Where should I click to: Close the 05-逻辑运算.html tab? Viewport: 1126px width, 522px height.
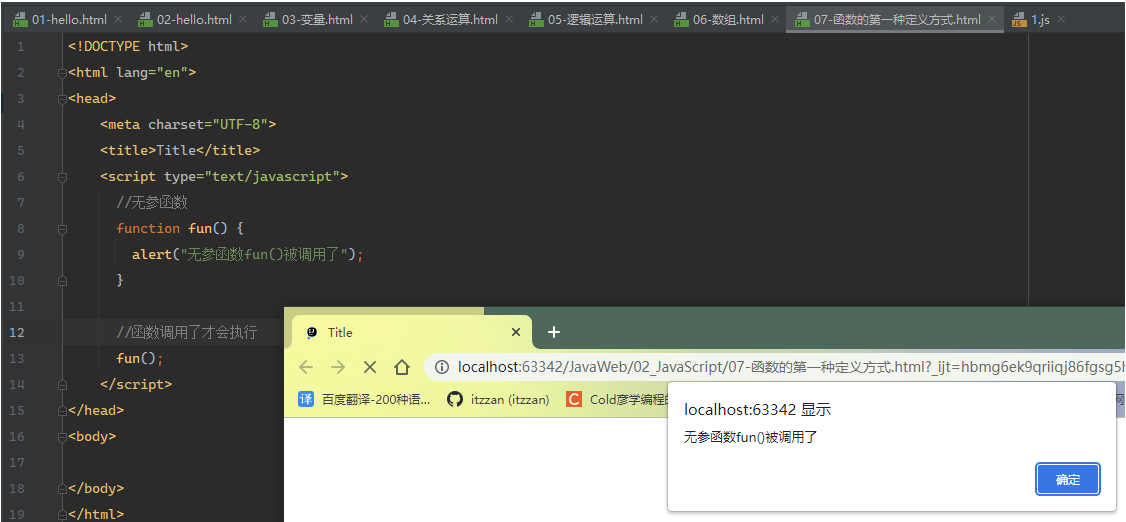(654, 19)
